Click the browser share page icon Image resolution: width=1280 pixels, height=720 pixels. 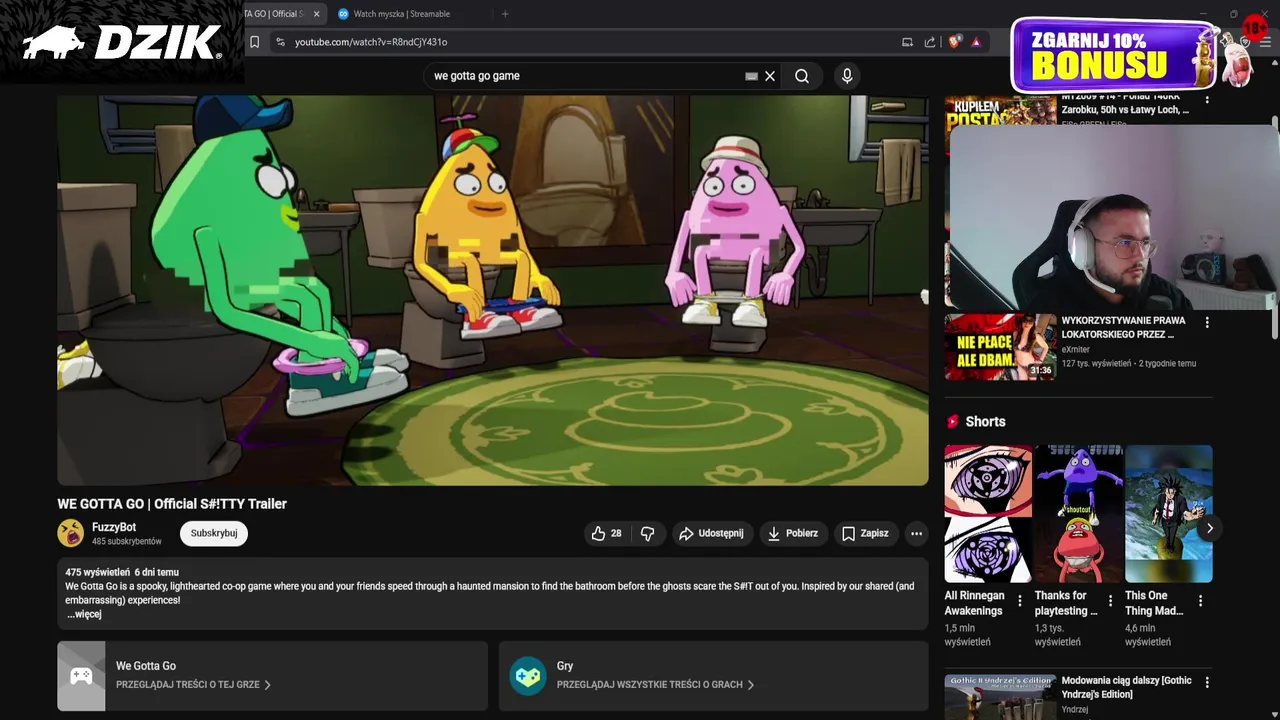[930, 42]
